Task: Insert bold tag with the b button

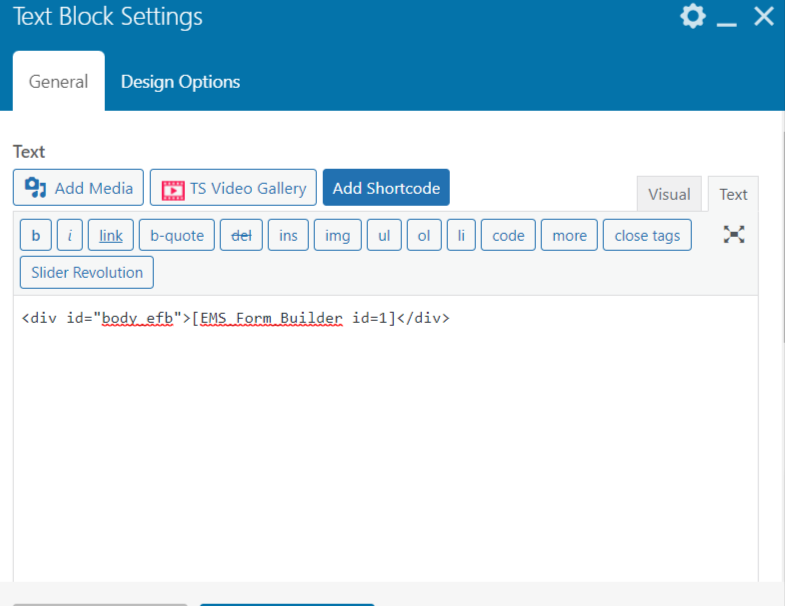Action: point(36,235)
